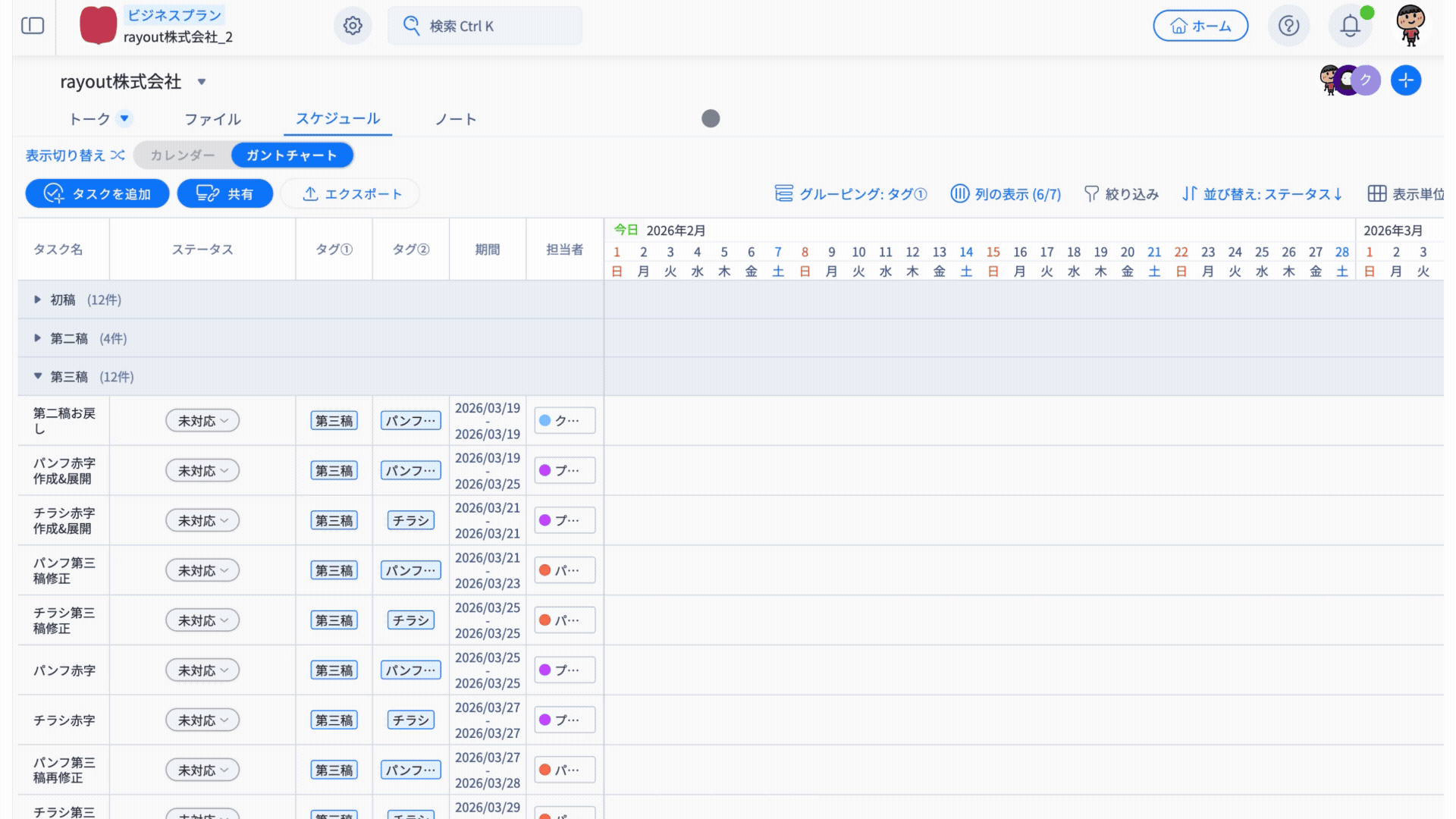Open the settings gear icon
1456x819 pixels.
pyautogui.click(x=353, y=26)
